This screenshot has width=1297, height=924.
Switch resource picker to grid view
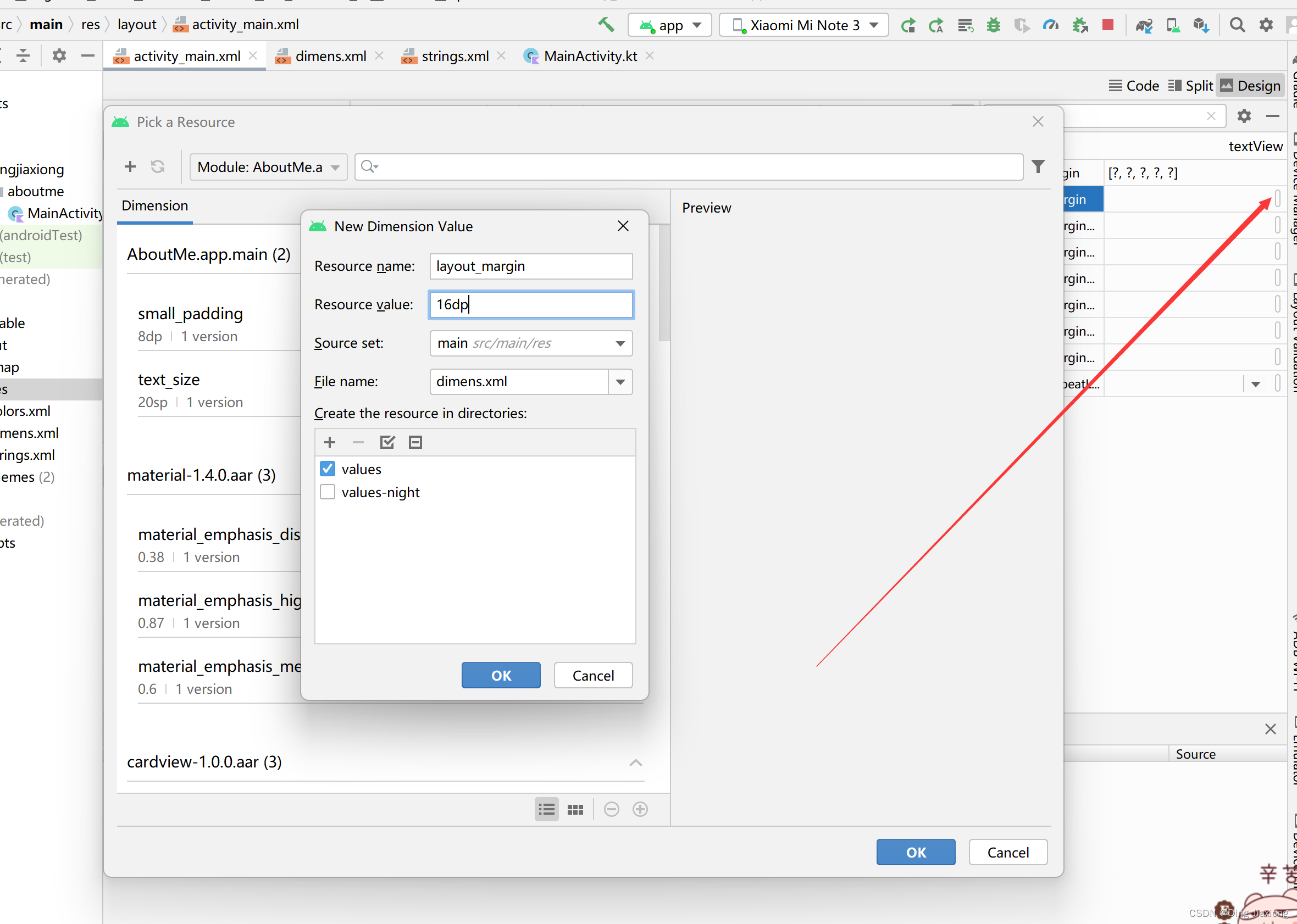pyautogui.click(x=575, y=809)
